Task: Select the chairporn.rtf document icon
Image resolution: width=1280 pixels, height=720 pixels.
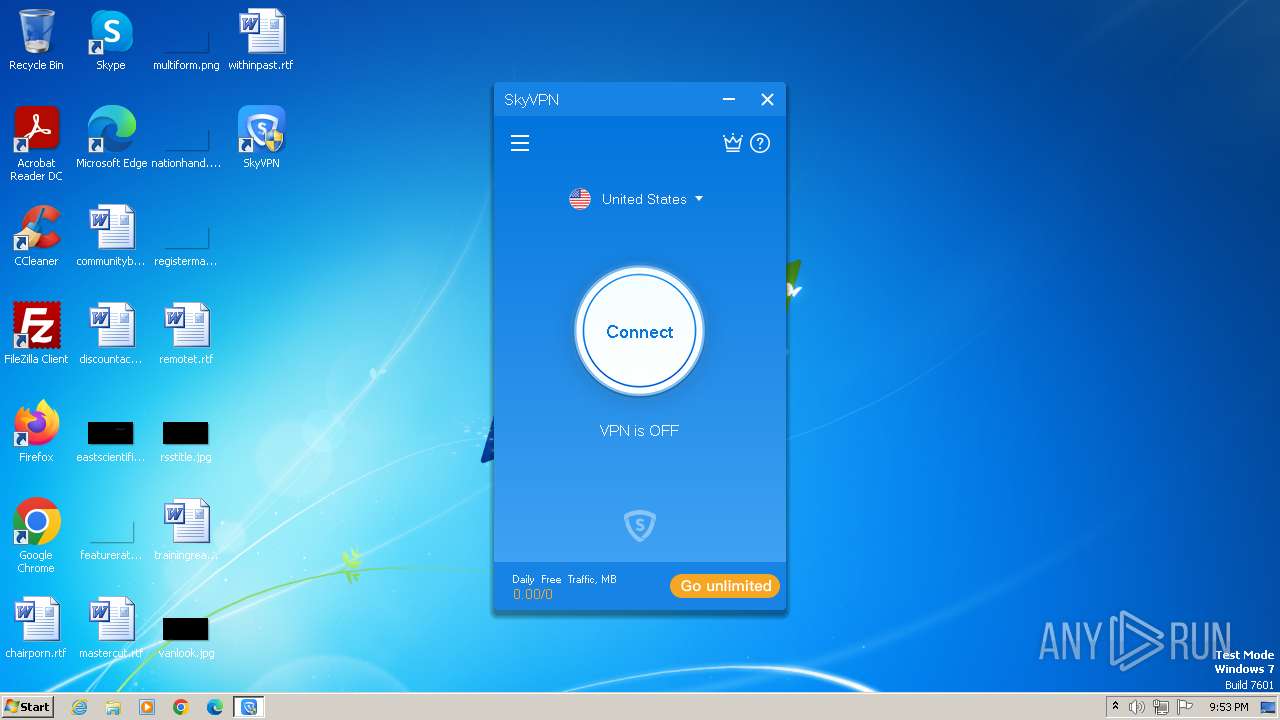Action: click(36, 628)
